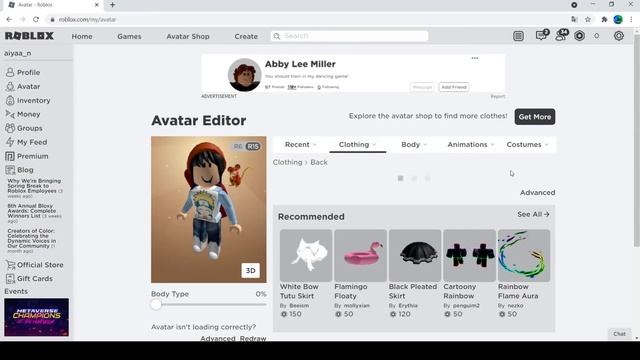
Task: Open Creators of Color blog post
Action: click(x=32, y=241)
